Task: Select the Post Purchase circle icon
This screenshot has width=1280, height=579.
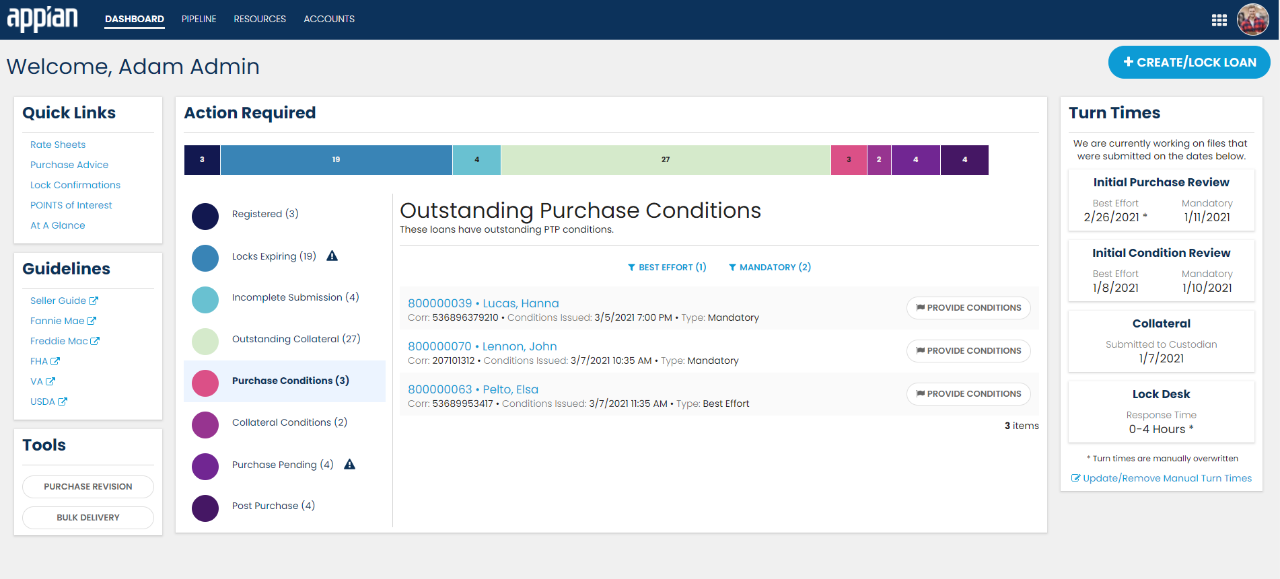Action: (205, 507)
